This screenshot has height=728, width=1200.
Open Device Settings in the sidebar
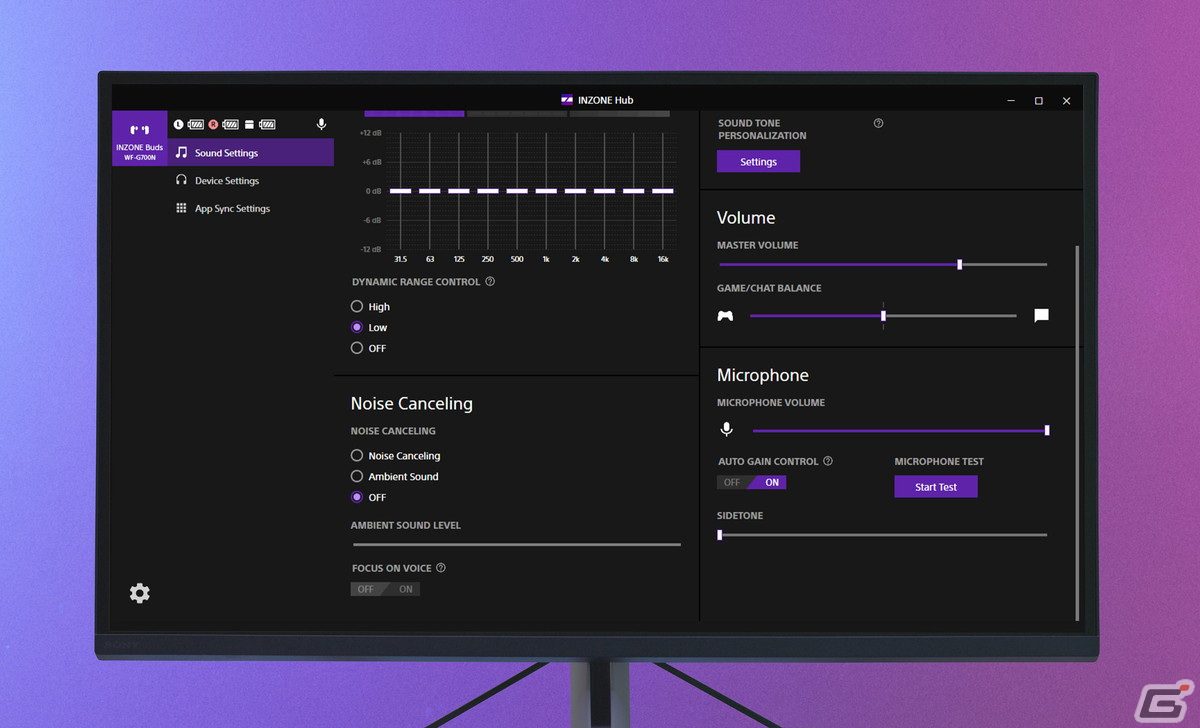251,181
